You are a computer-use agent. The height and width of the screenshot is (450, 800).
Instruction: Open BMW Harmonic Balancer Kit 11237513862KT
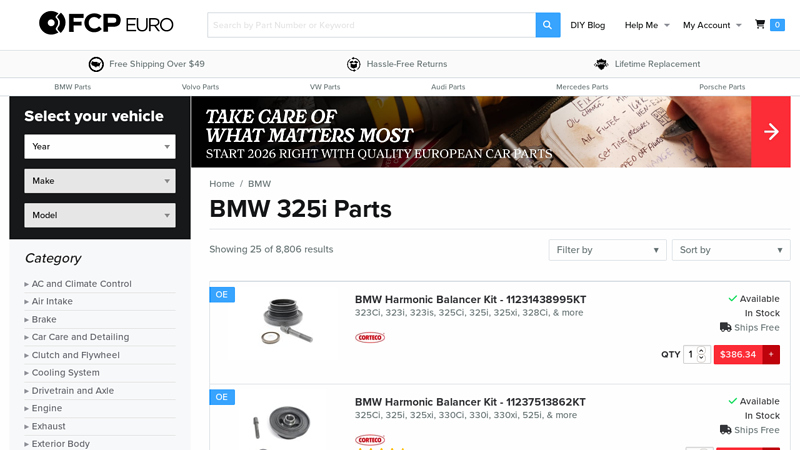(470, 402)
